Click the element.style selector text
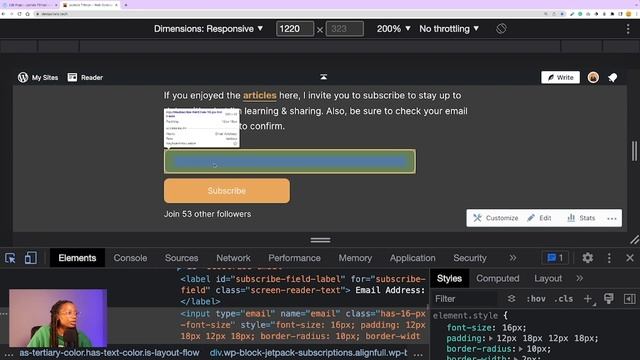Viewport: 640px width, 360px height. tap(465, 316)
